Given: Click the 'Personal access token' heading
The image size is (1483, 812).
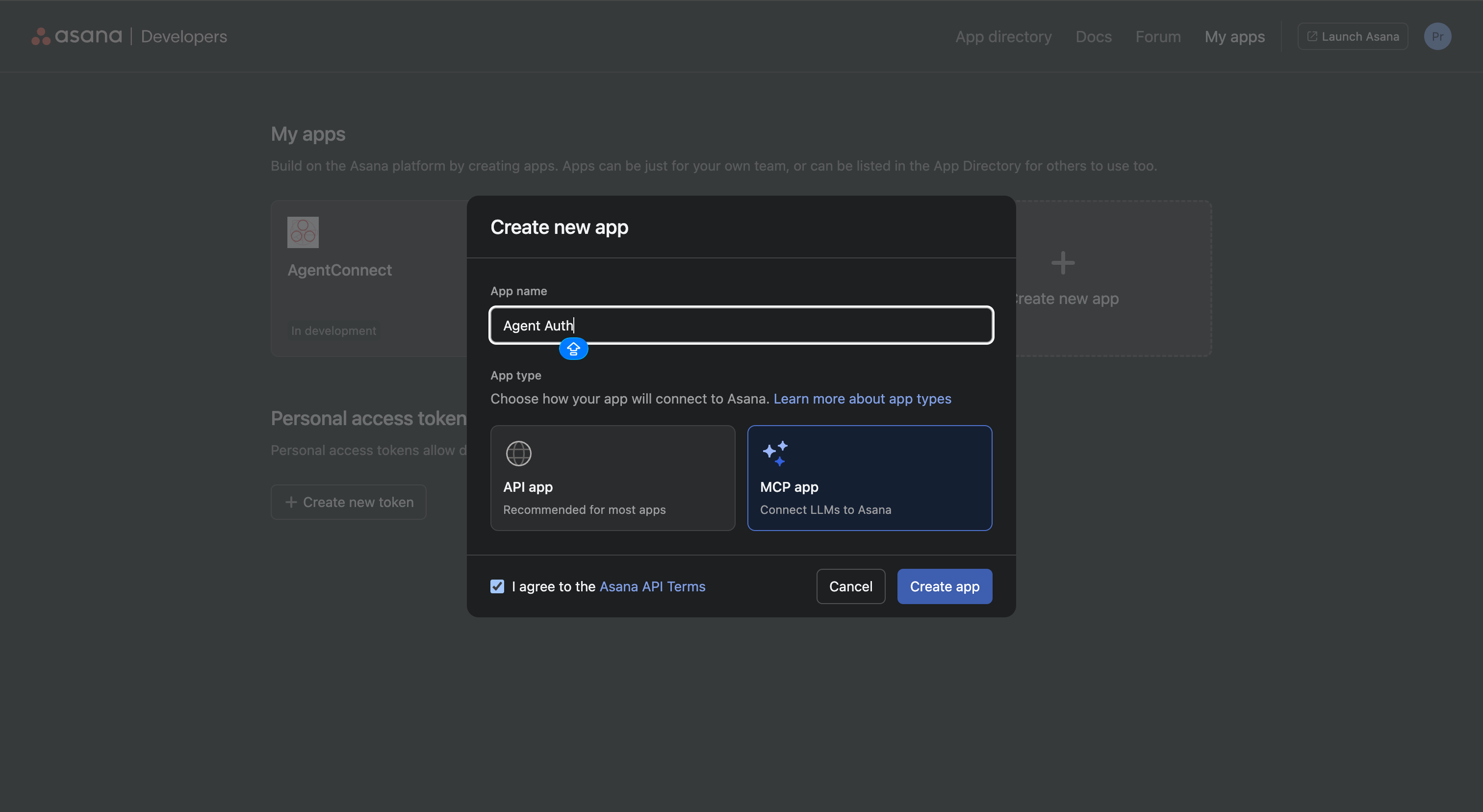Looking at the screenshot, I should (368, 418).
